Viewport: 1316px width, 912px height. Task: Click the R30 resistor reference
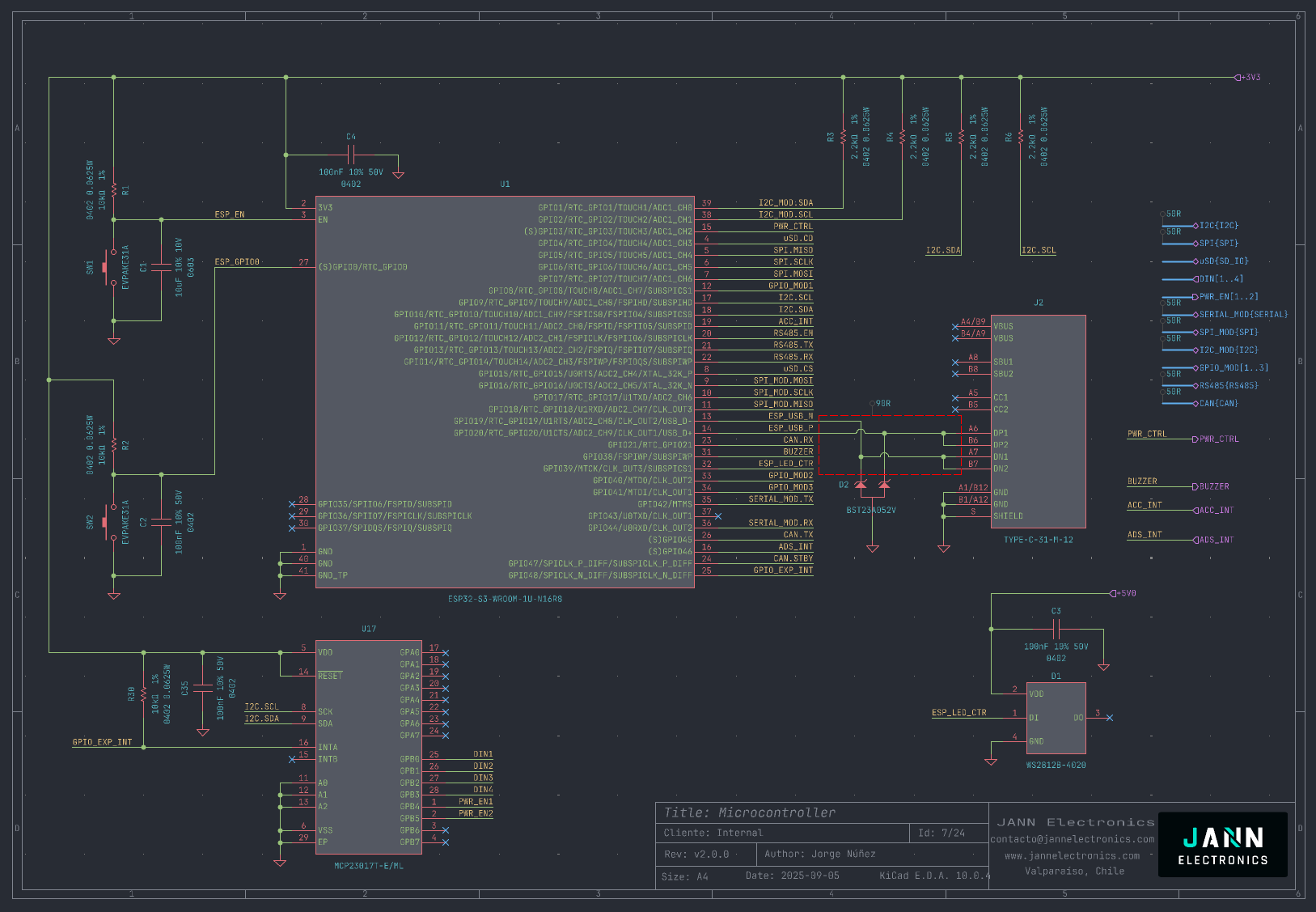click(131, 694)
